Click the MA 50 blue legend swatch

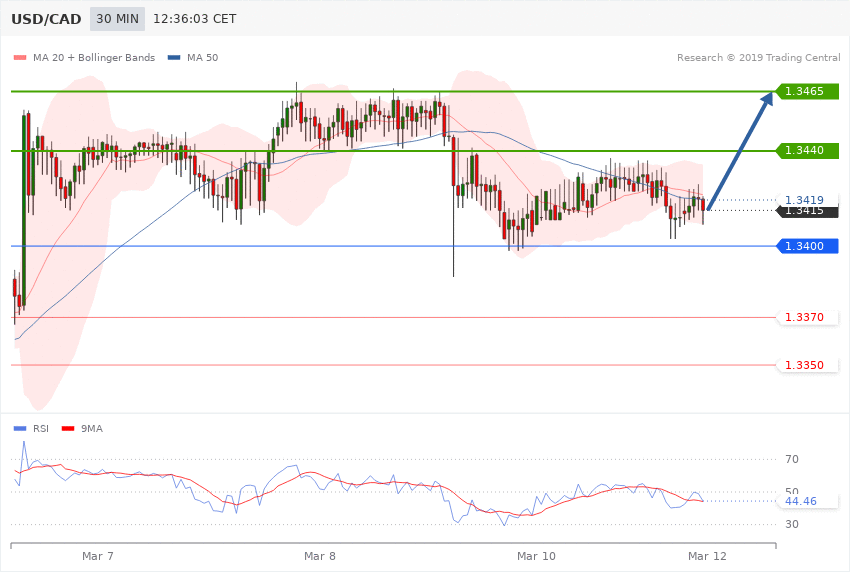click(x=174, y=57)
